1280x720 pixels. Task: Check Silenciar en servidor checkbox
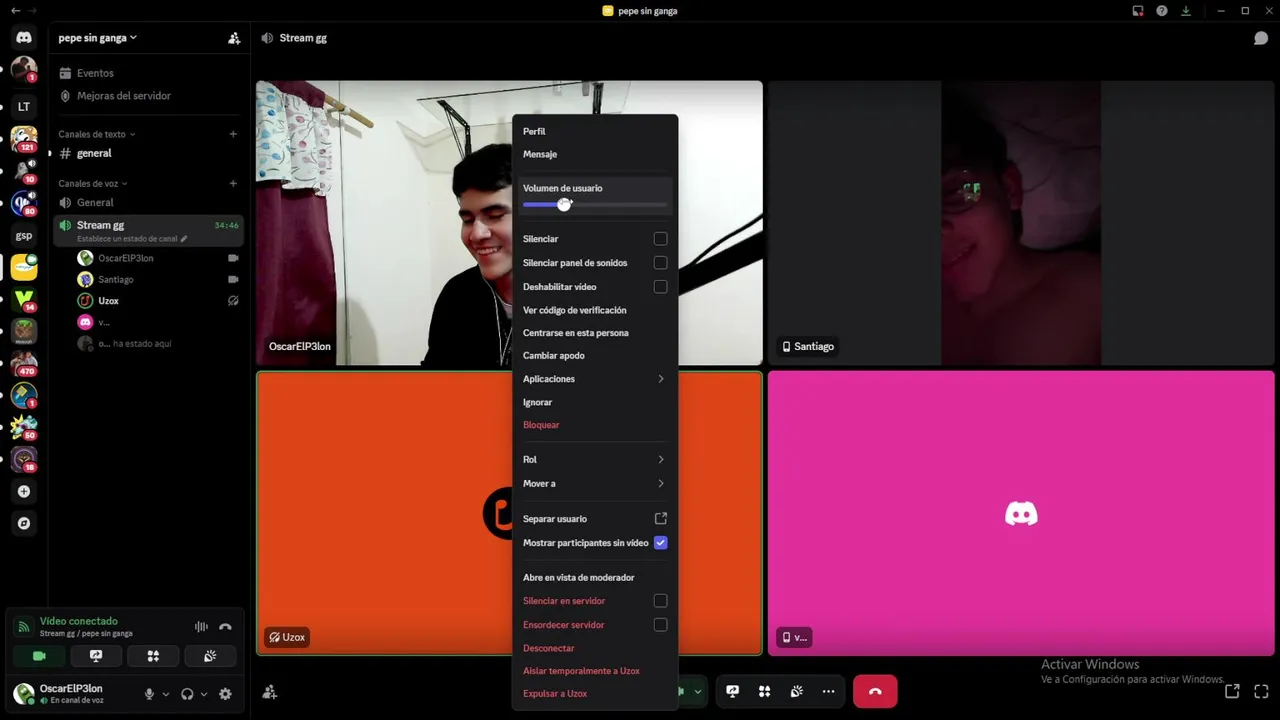[660, 601]
